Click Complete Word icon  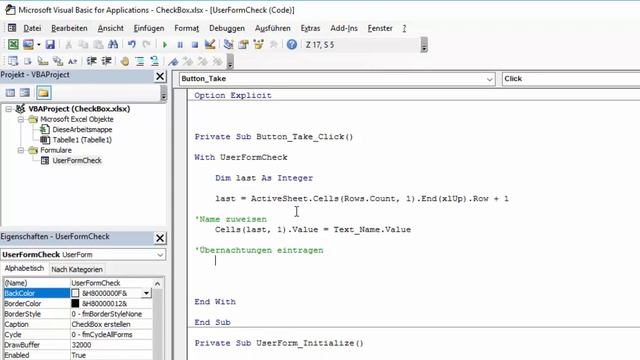point(73,61)
